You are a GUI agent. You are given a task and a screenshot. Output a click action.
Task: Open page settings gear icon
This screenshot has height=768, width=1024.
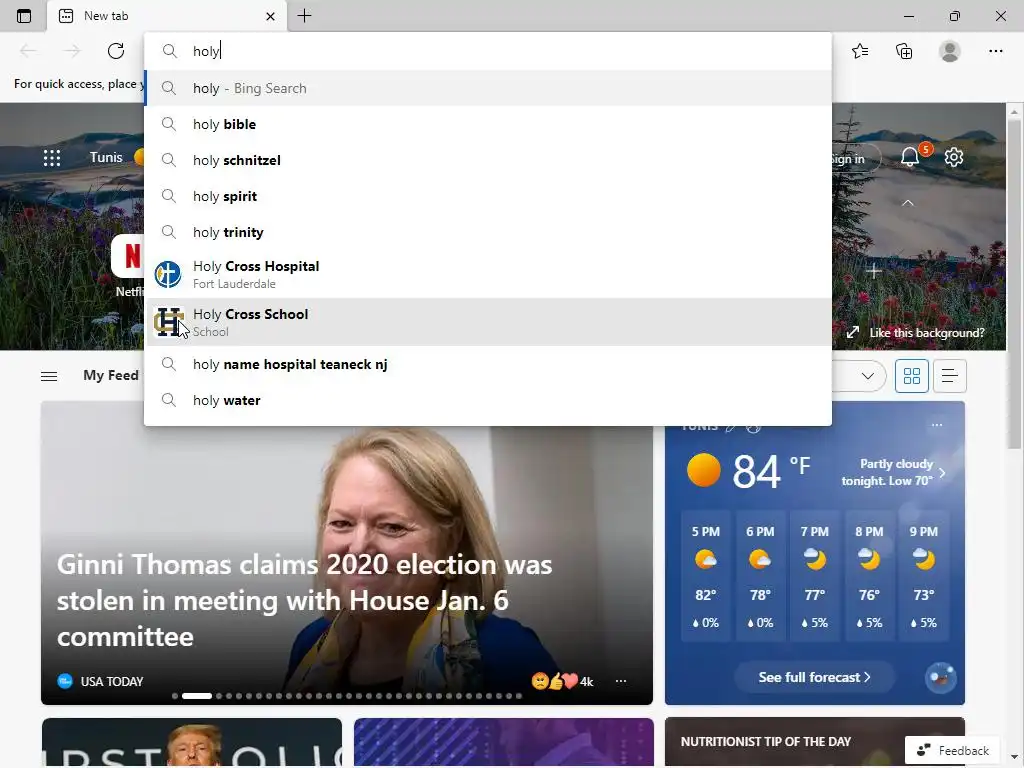tap(954, 157)
